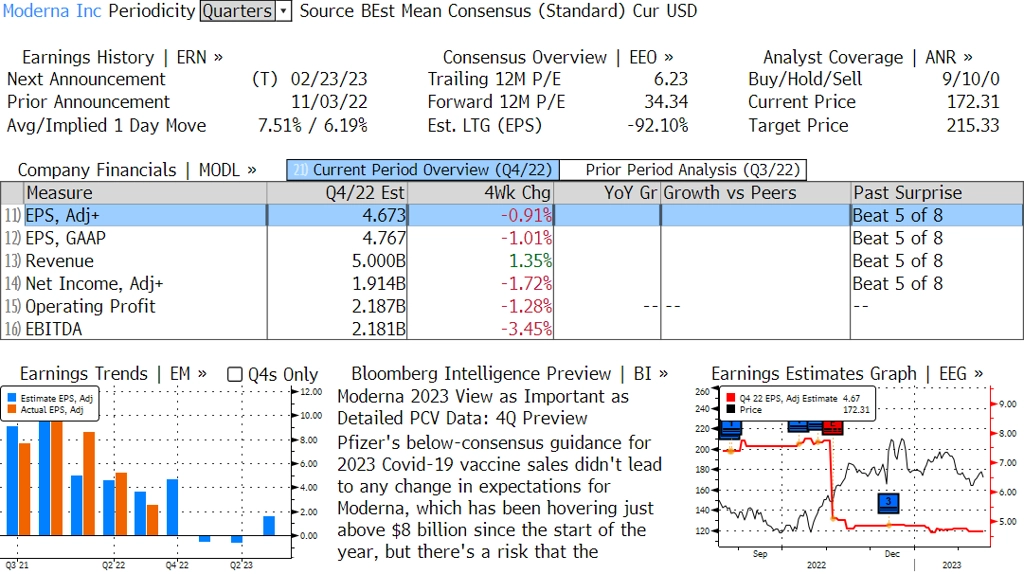The image size is (1024, 574).
Task: Click Net Income Adj+ estimate 1.914B
Action: pyautogui.click(x=379, y=284)
